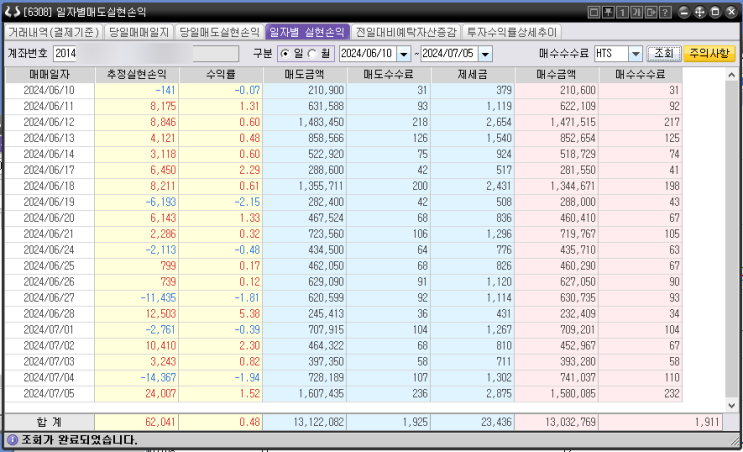Open the 거래내역(결제기준) tab
743x452 pixels.
54,32
